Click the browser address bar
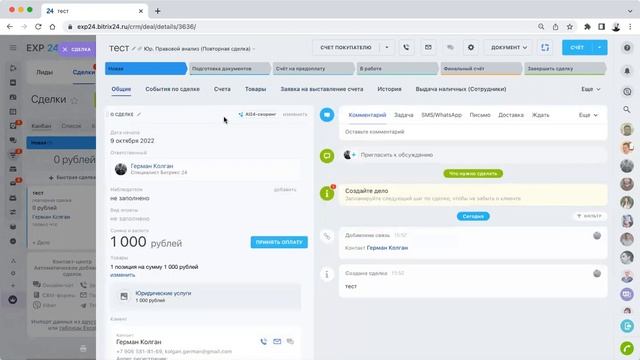The image size is (640, 360). [x=300, y=27]
